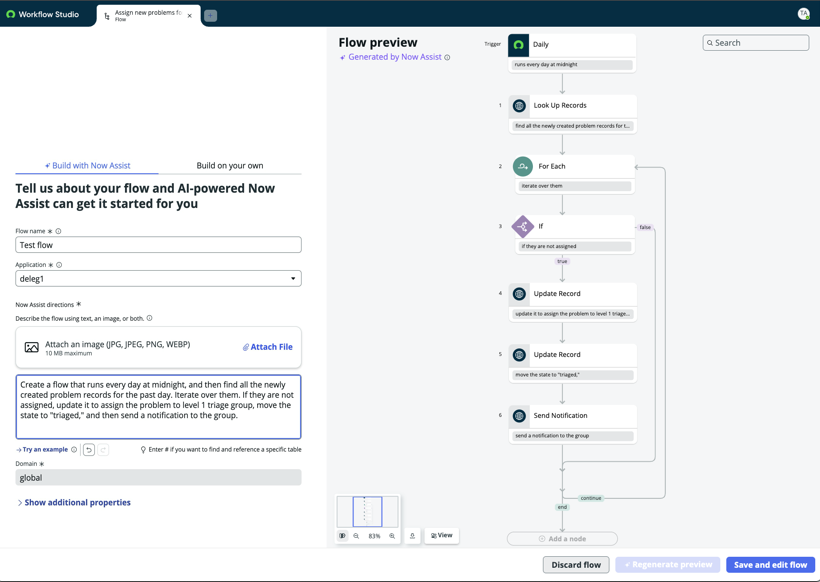Click the 83% zoom level value

374,536
